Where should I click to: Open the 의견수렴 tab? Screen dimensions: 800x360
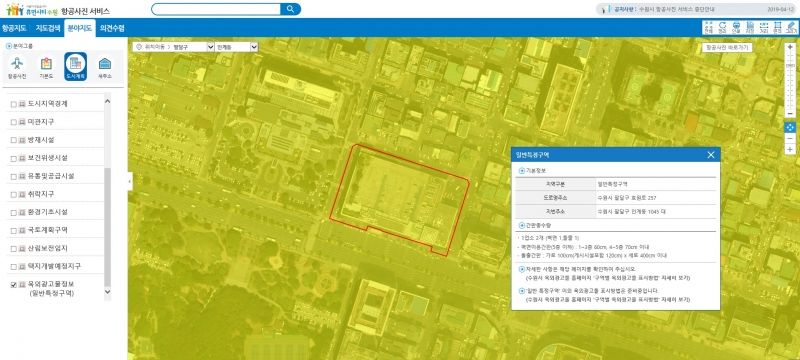click(112, 28)
